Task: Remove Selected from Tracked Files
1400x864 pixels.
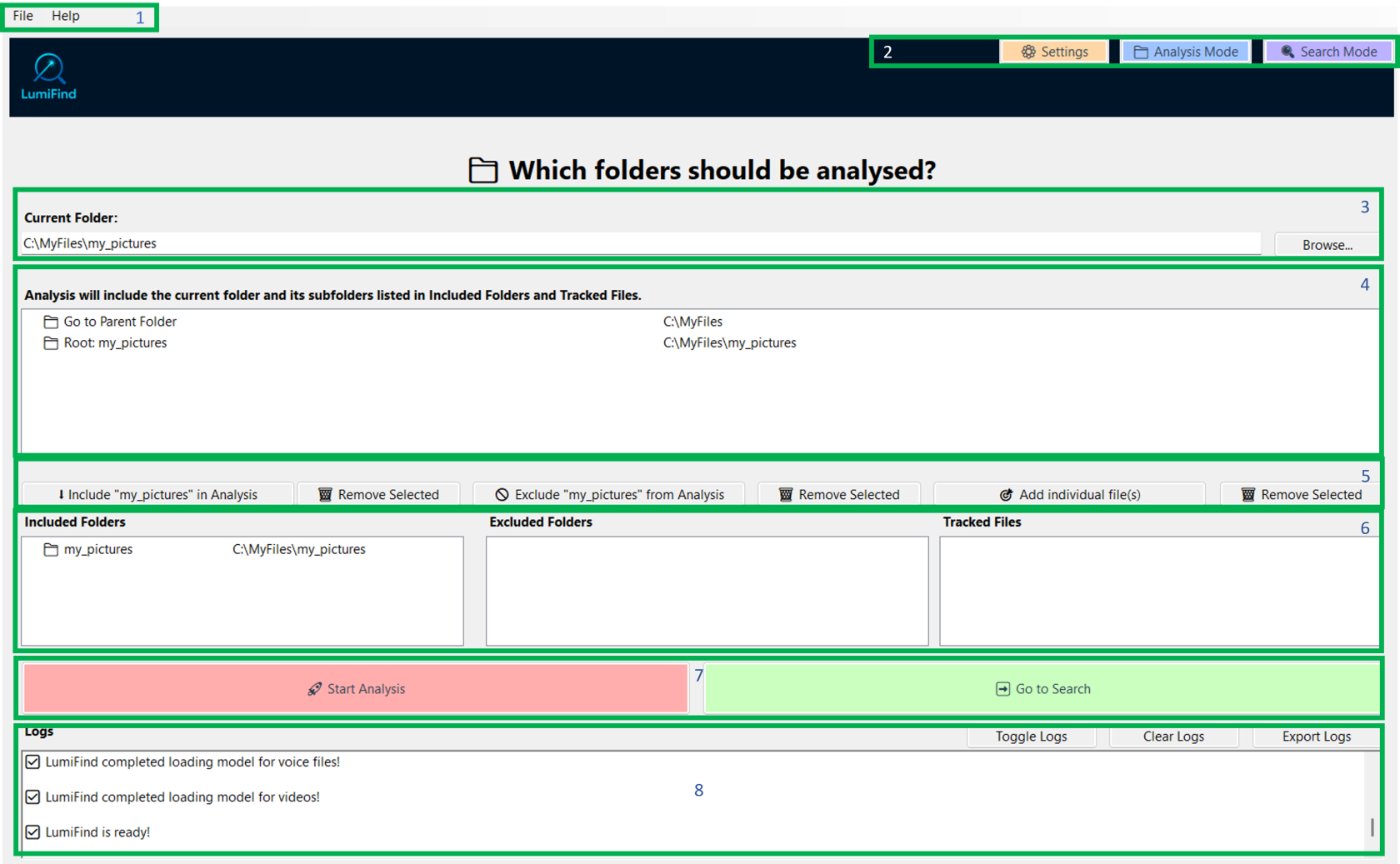Action: tap(1301, 494)
